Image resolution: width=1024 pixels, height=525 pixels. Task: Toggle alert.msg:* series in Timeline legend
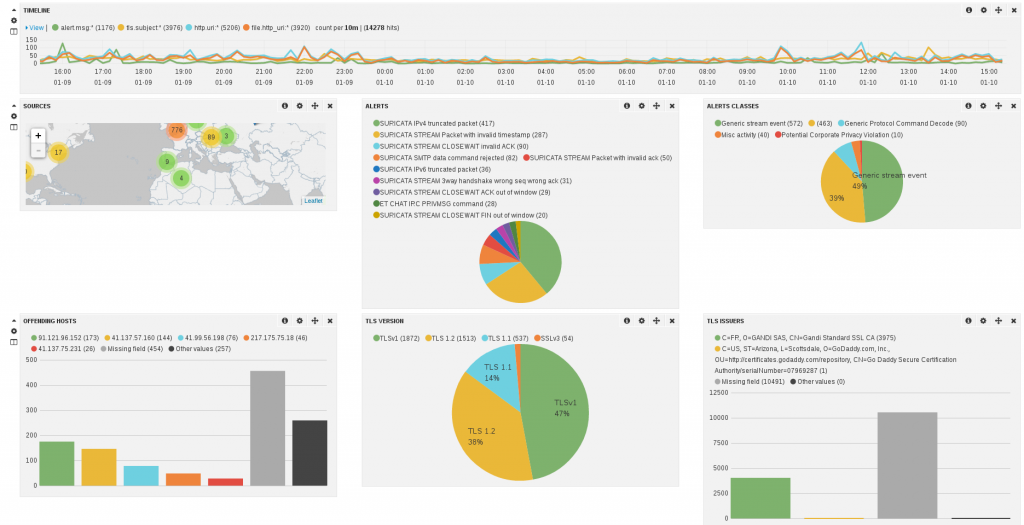point(83,28)
